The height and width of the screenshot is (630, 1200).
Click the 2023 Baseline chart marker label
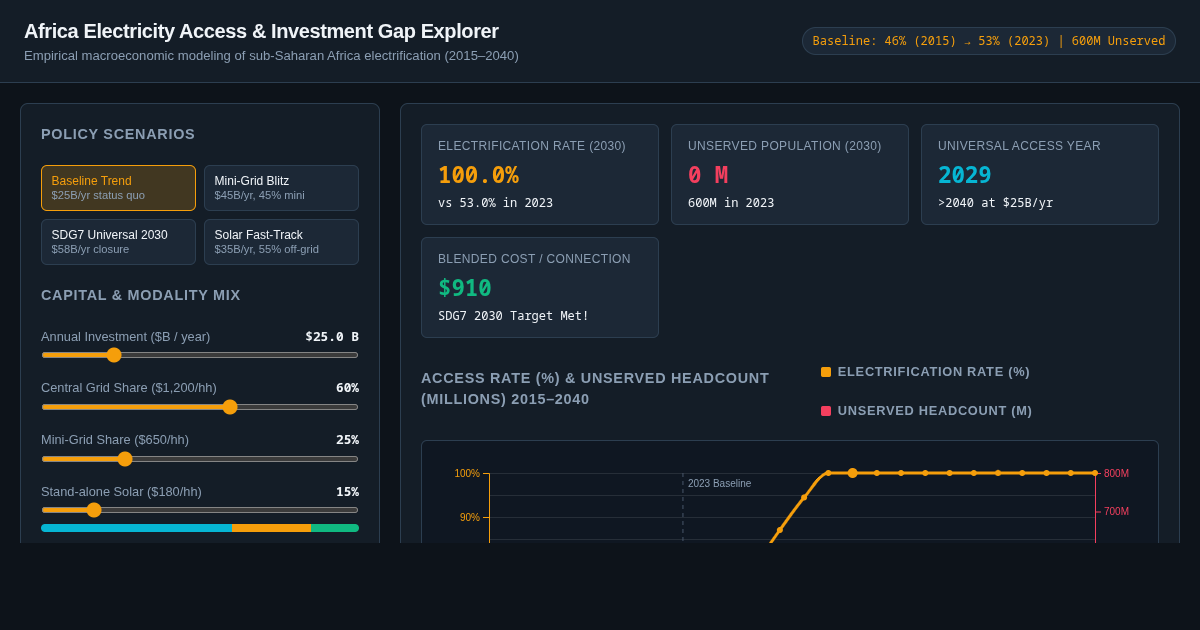(719, 484)
